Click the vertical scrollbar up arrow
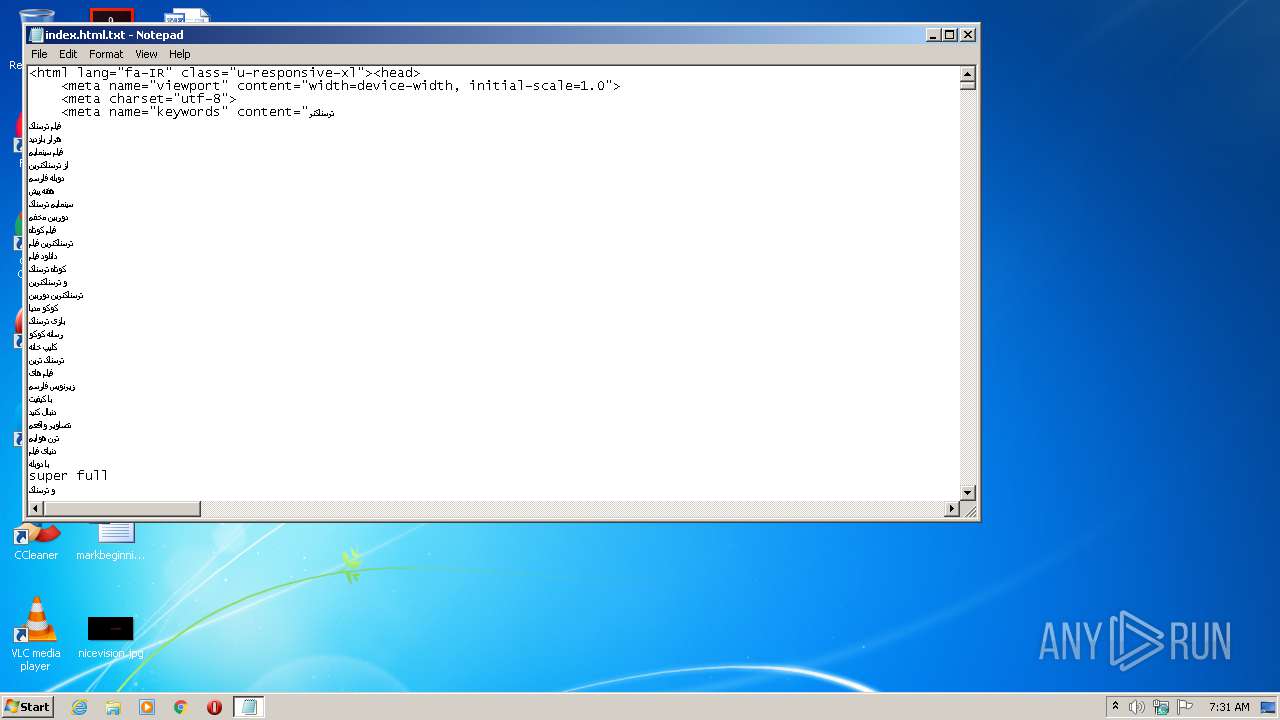1280x720 pixels. click(x=967, y=73)
